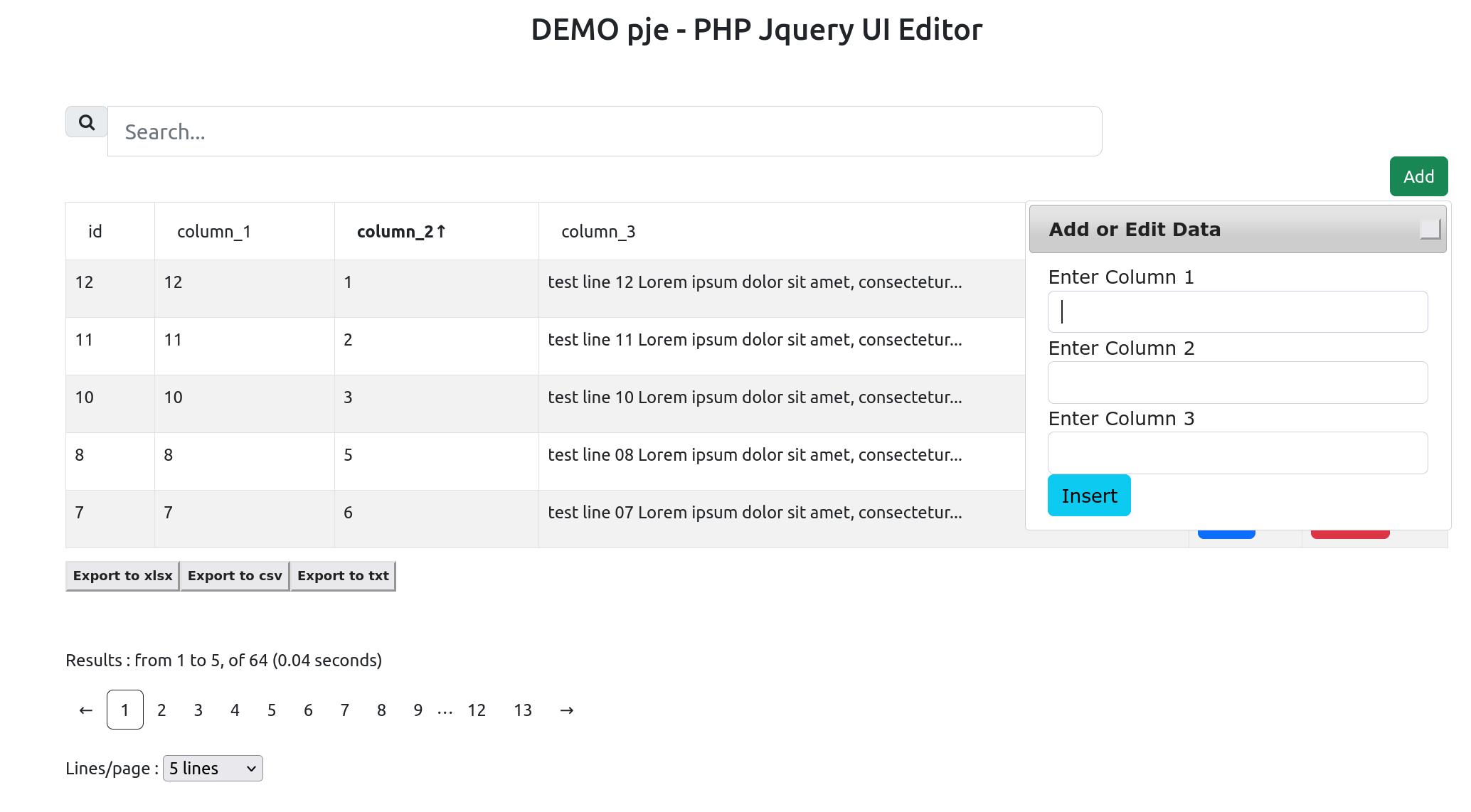Go to the next page with the right arrow
Viewport: 1471px width, 812px height.
click(x=567, y=710)
